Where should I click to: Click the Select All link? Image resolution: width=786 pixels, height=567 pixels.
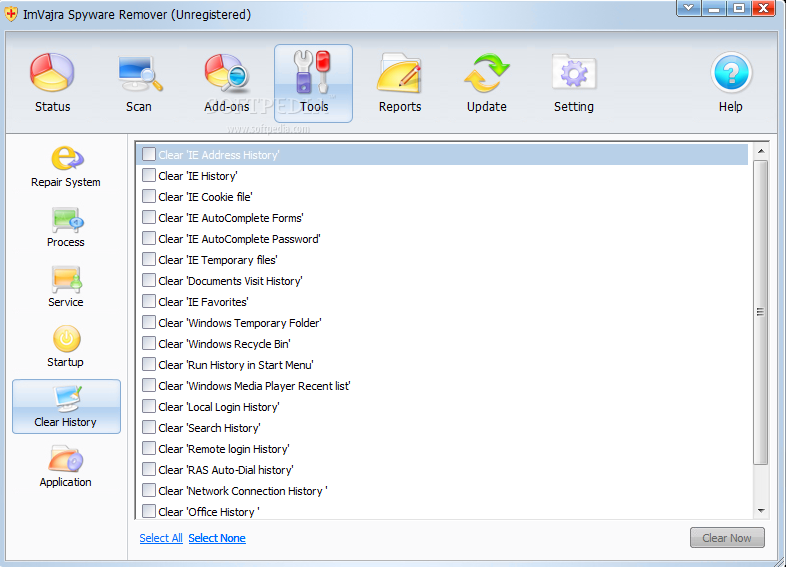(161, 538)
